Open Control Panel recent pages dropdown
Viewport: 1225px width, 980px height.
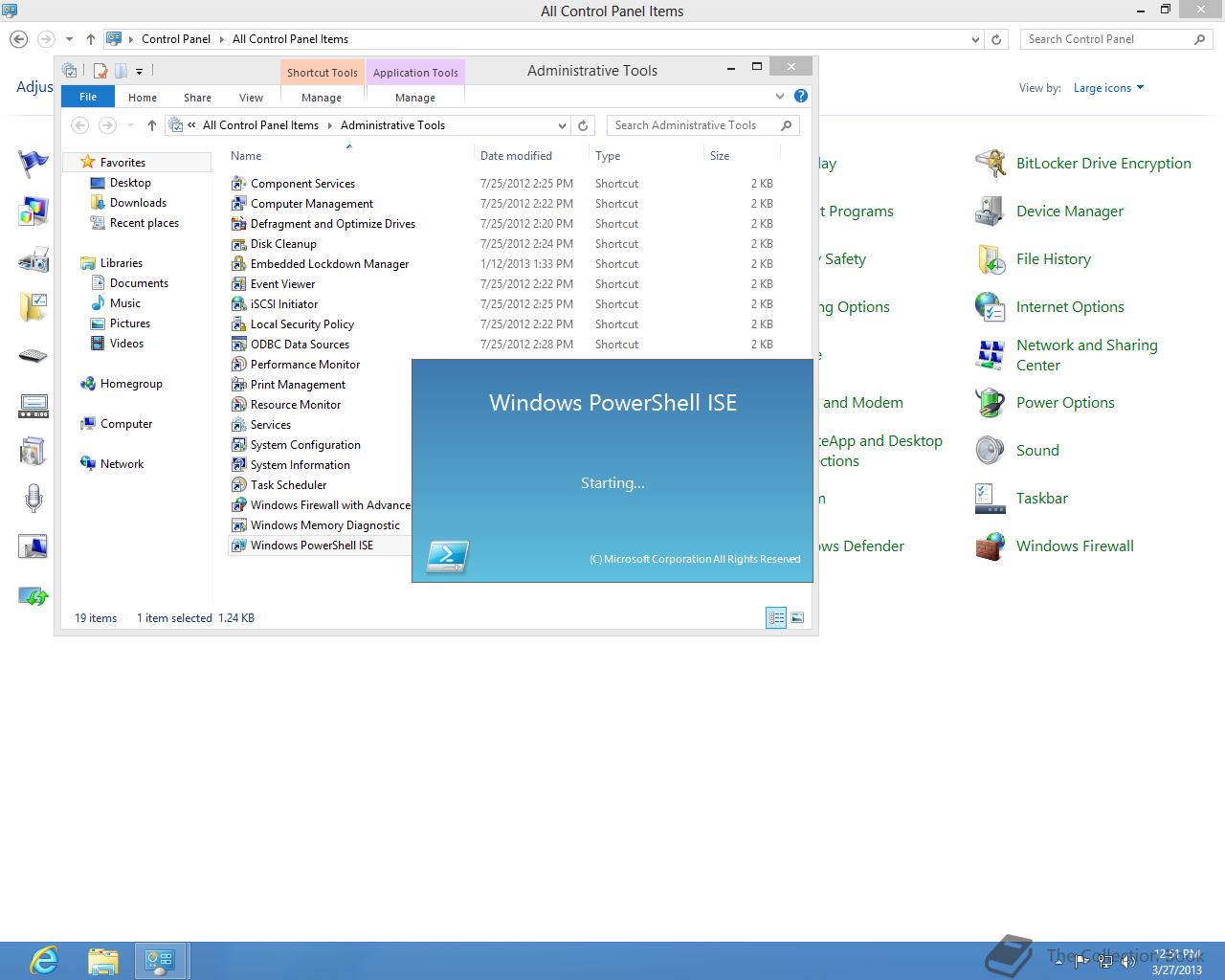pyautogui.click(x=69, y=39)
